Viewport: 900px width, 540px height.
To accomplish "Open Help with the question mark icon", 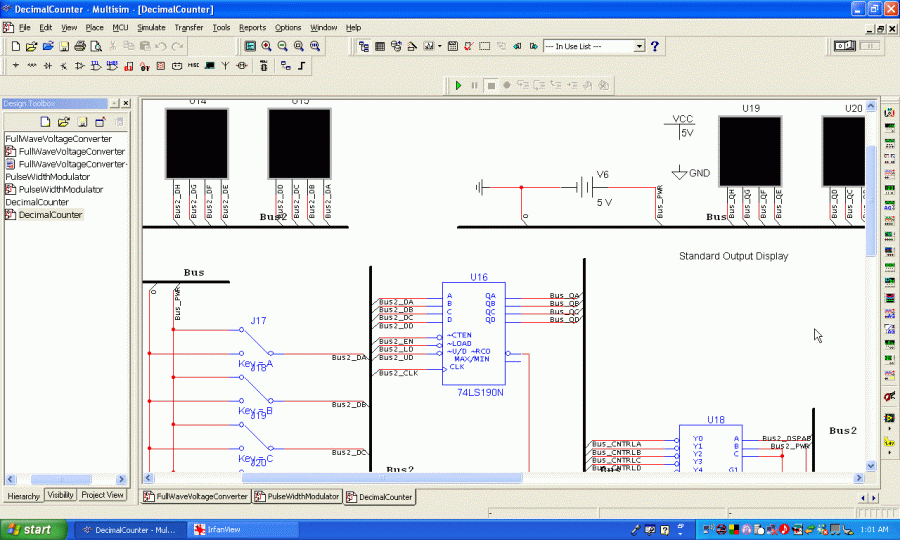I will (655, 46).
